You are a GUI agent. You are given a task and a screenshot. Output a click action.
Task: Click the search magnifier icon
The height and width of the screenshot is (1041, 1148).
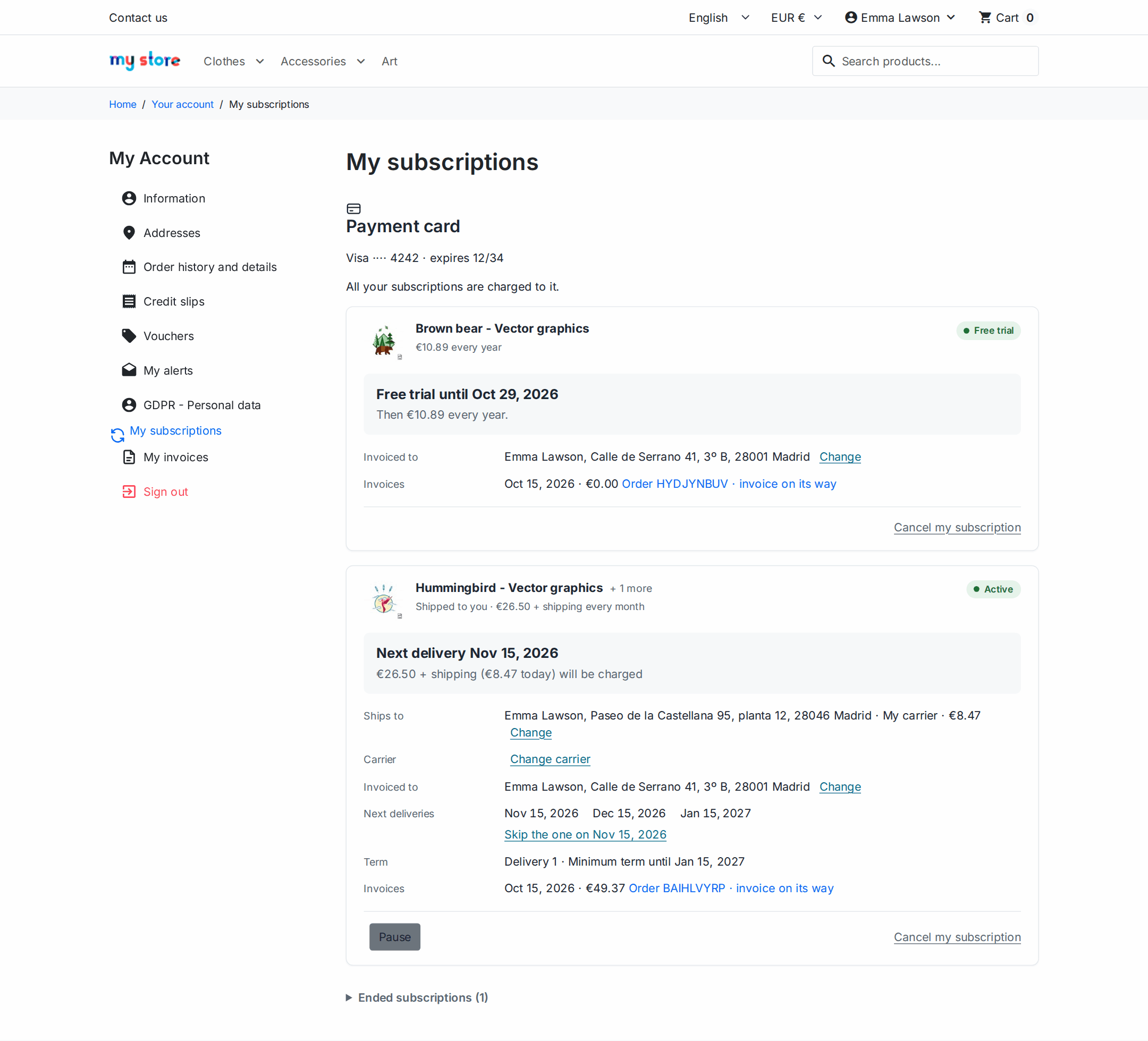coord(829,61)
